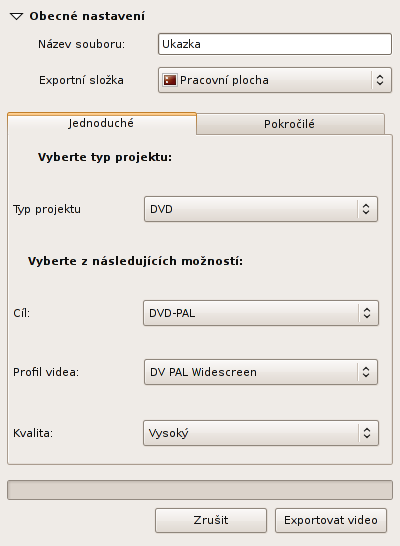
Task: Open the Typ projektu DVD dropdown
Action: [x=261, y=209]
